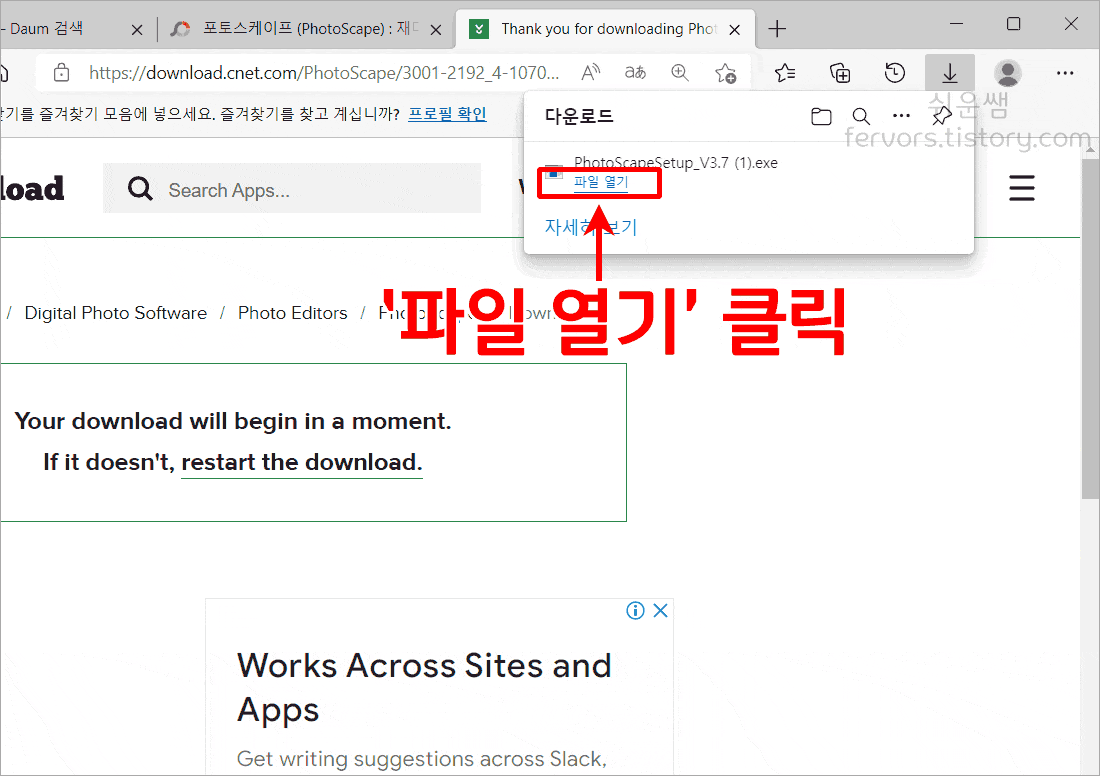
Task: Close the 포토스케이프 tab
Action: (436, 29)
